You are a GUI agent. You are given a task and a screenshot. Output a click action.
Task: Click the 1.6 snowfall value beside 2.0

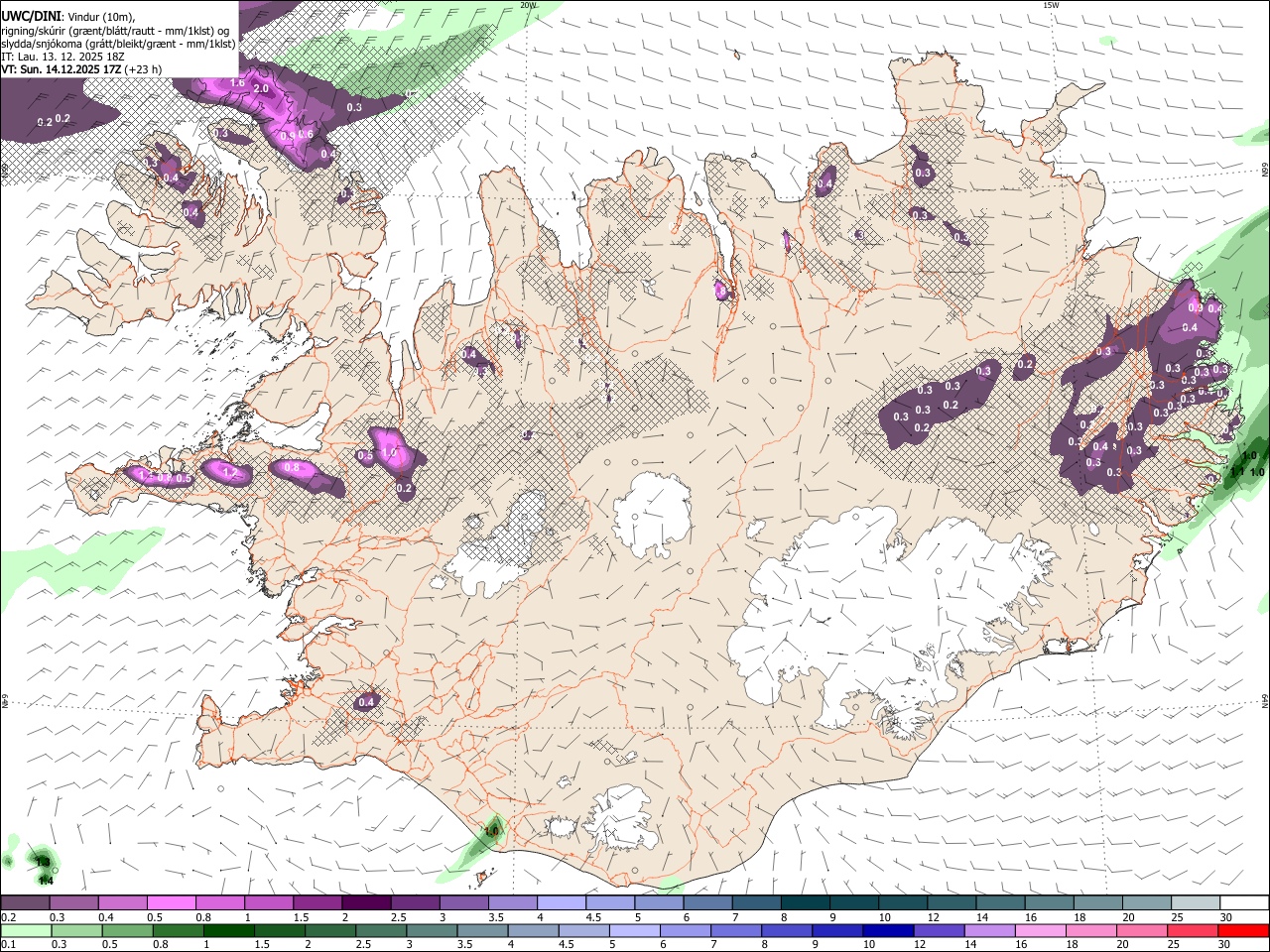[x=237, y=82]
